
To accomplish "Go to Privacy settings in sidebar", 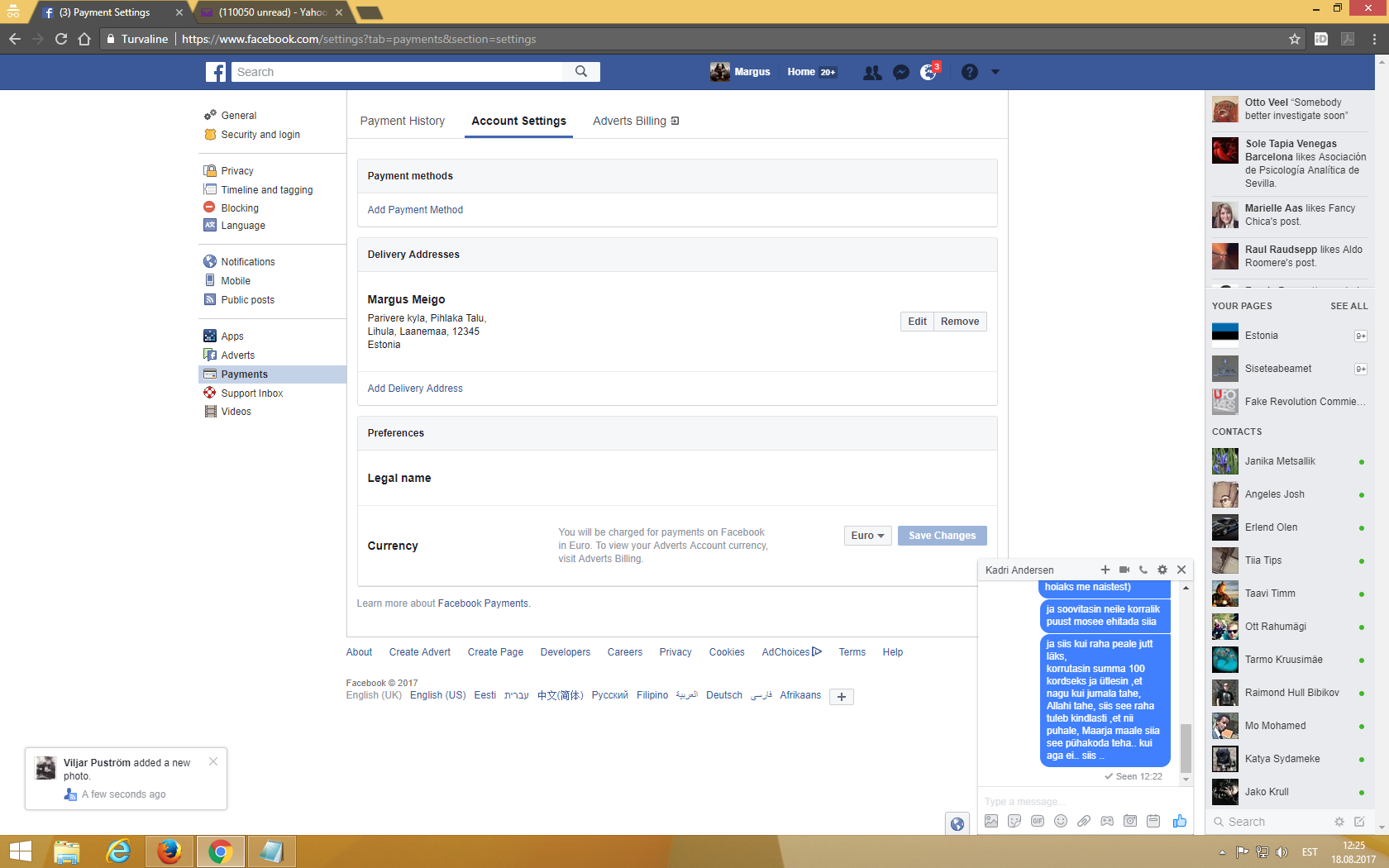I will pos(237,171).
